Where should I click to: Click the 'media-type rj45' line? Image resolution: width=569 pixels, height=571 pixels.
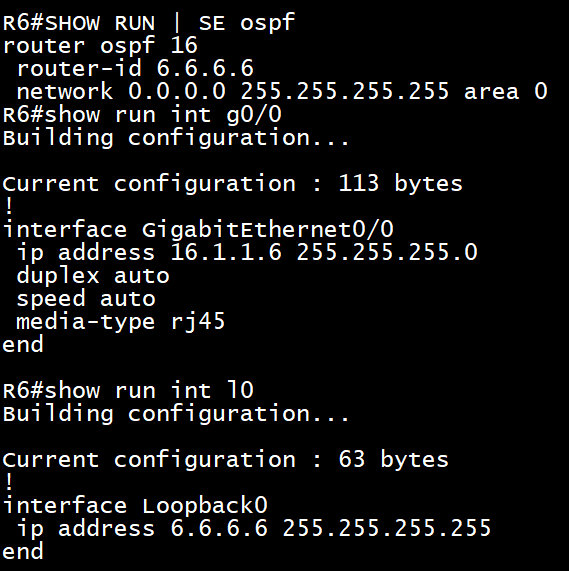click(x=120, y=322)
